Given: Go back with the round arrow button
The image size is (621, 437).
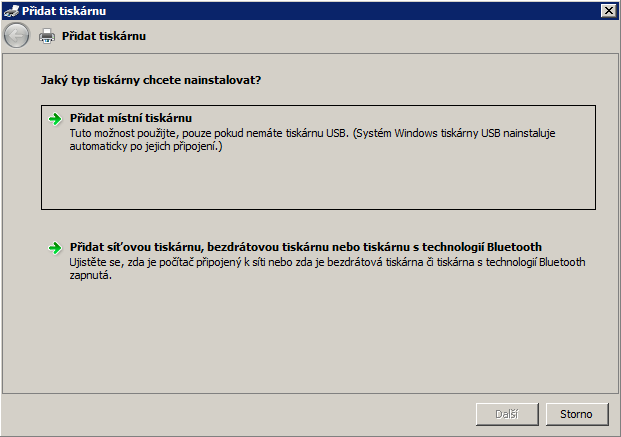Looking at the screenshot, I should pyautogui.click(x=16, y=36).
